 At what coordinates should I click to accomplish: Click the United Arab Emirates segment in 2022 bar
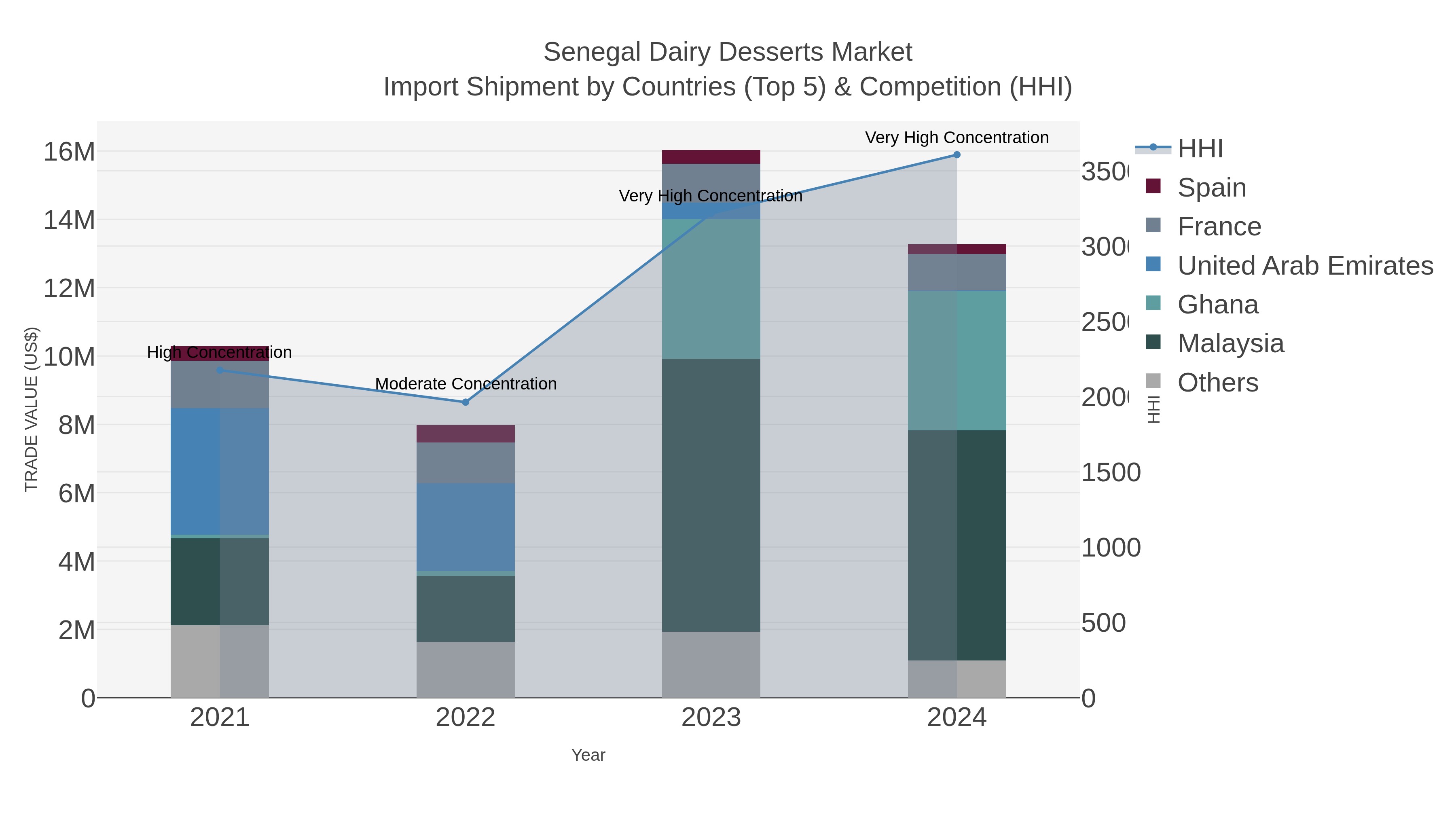pyautogui.click(x=466, y=527)
